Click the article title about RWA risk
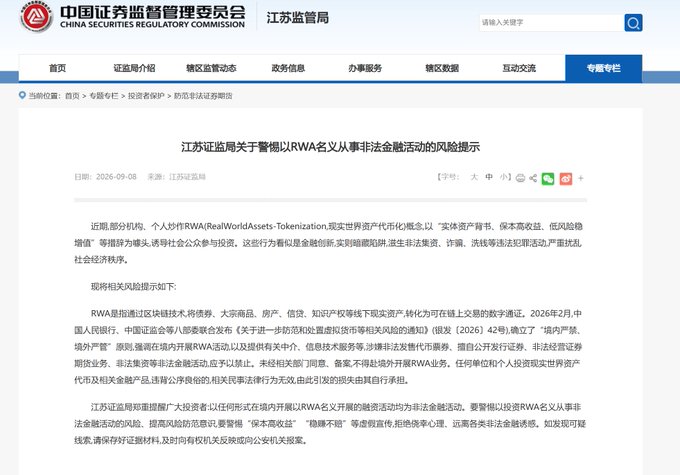 coord(330,147)
